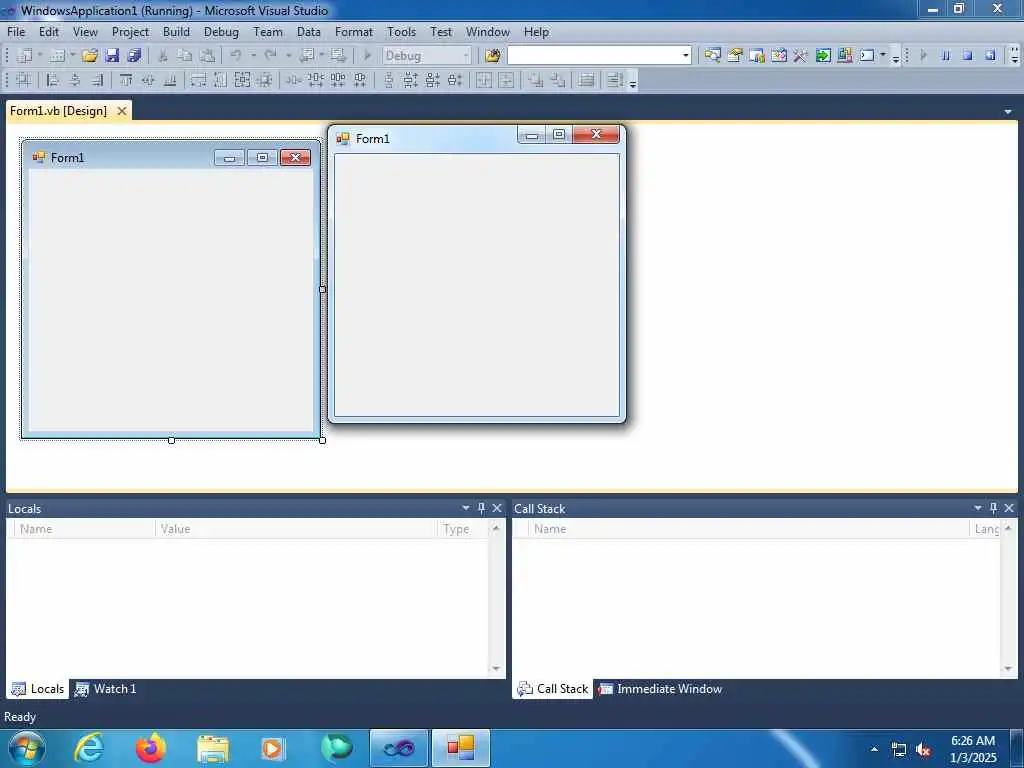Click the Stop Debugging icon
Image resolution: width=1024 pixels, height=768 pixels.
(967, 56)
